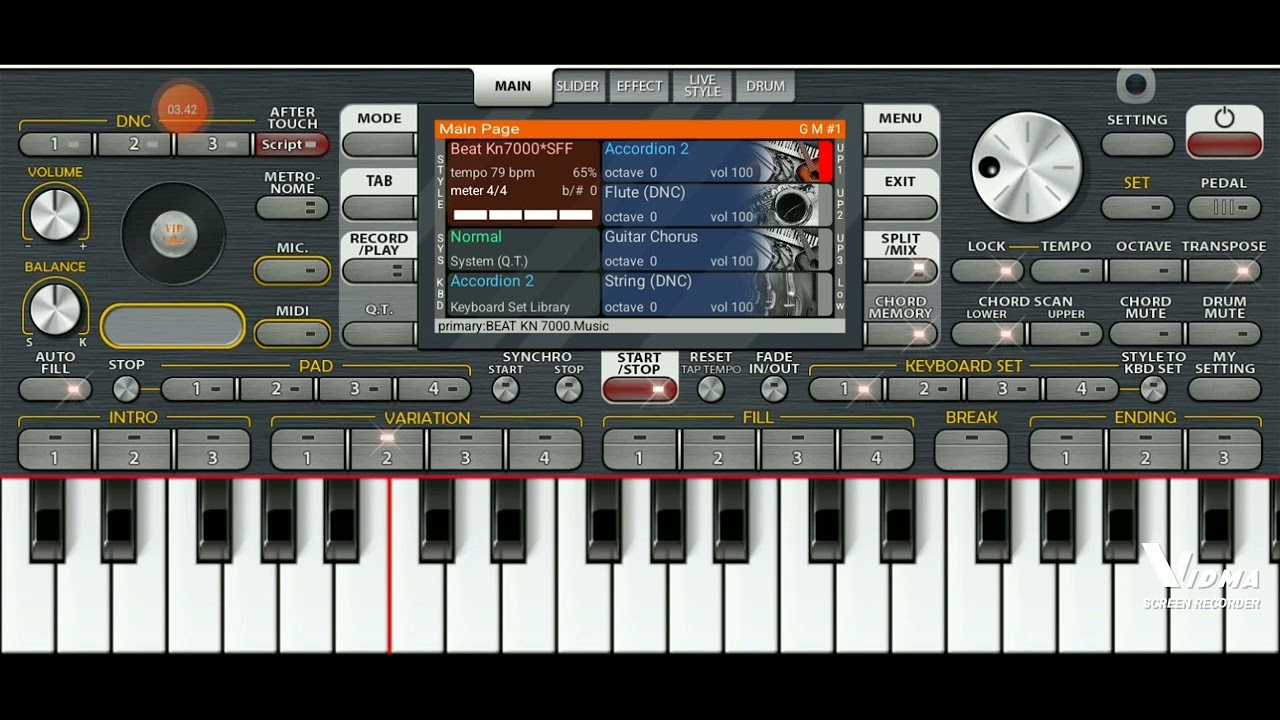
Task: Click the blank display below the VIP disc
Action: [x=173, y=327]
